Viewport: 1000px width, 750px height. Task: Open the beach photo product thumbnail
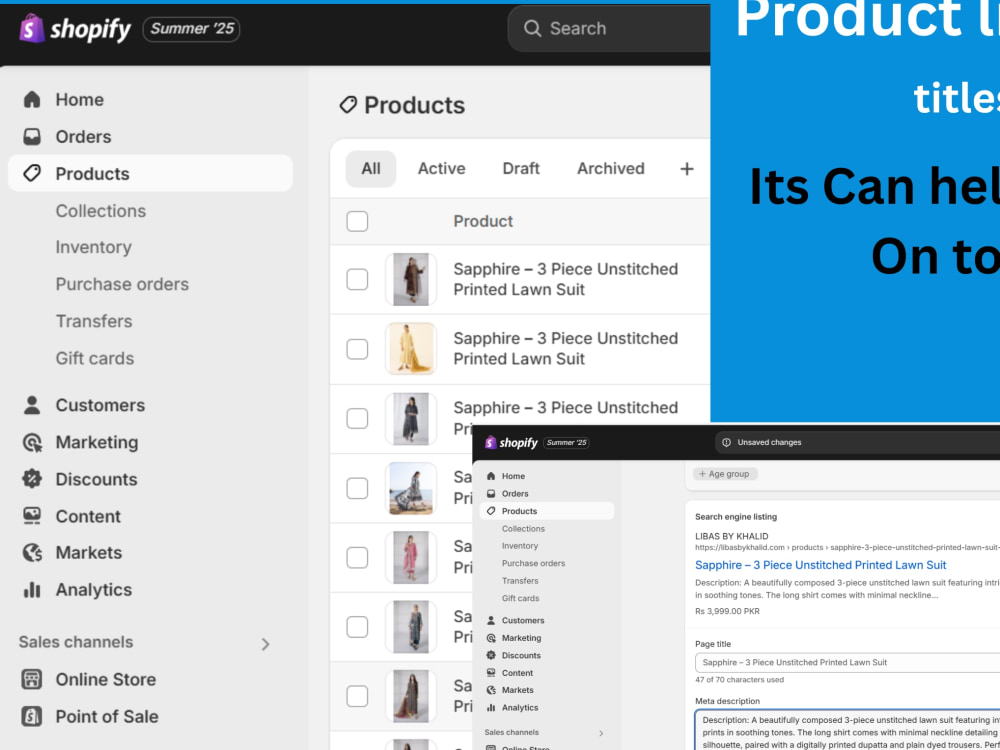pos(411,489)
